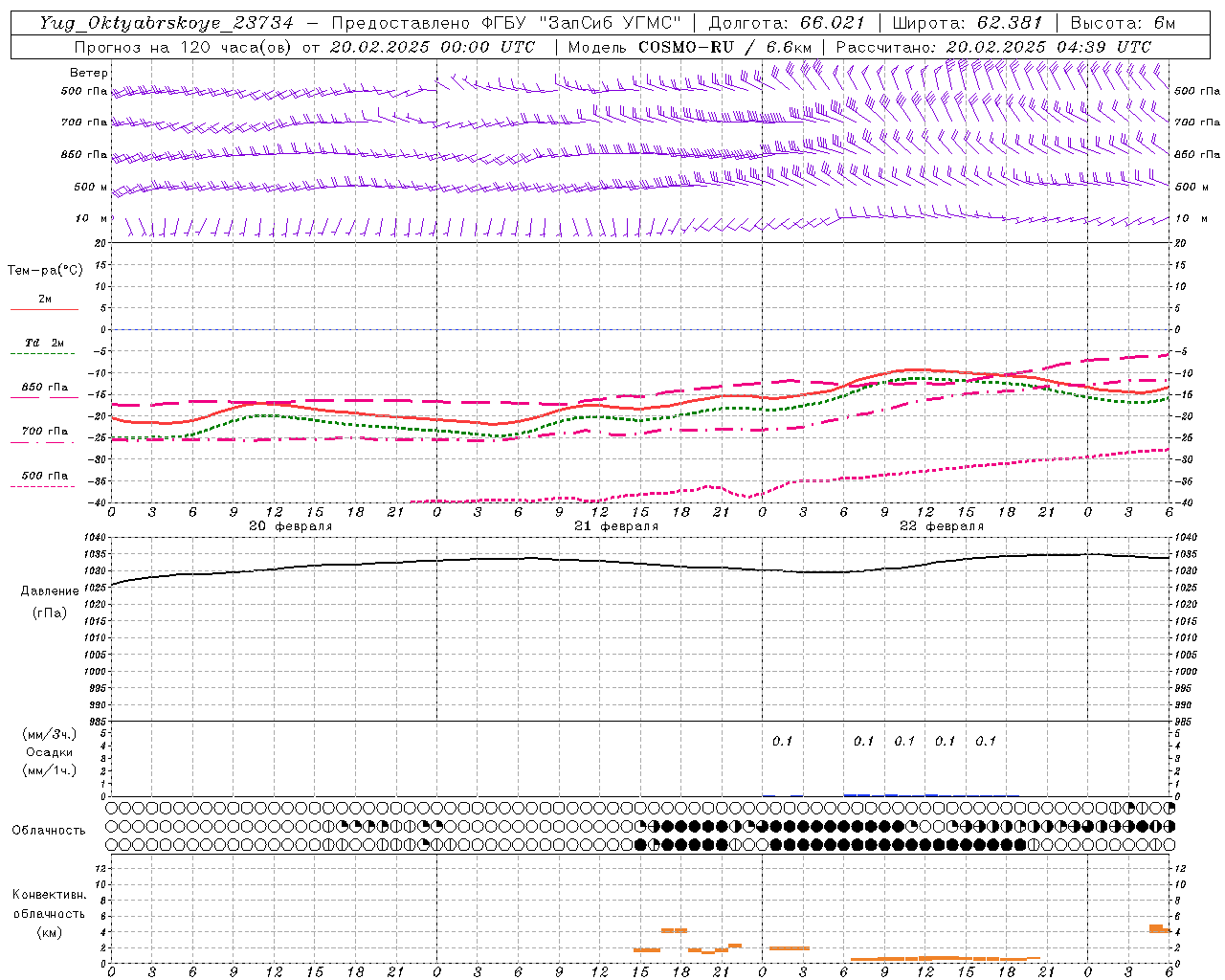The width and height of the screenshot is (1225, 980).
Task: Click the (гПа) unit label under Давление
Action: (x=50, y=612)
